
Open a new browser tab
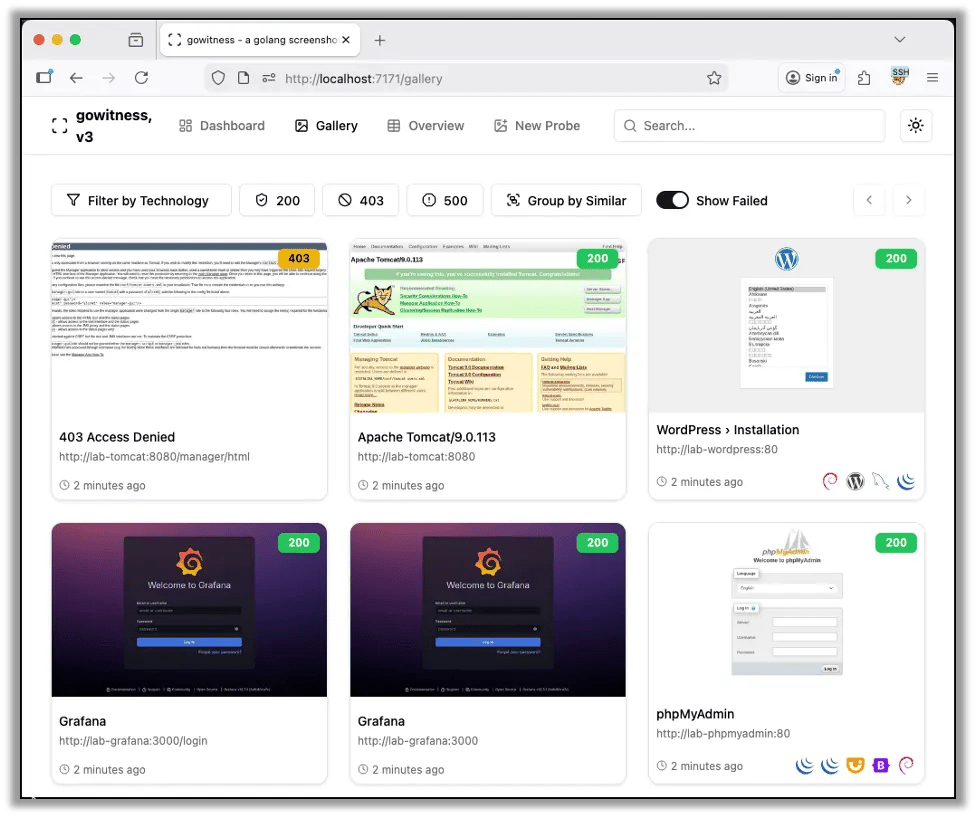(x=380, y=40)
